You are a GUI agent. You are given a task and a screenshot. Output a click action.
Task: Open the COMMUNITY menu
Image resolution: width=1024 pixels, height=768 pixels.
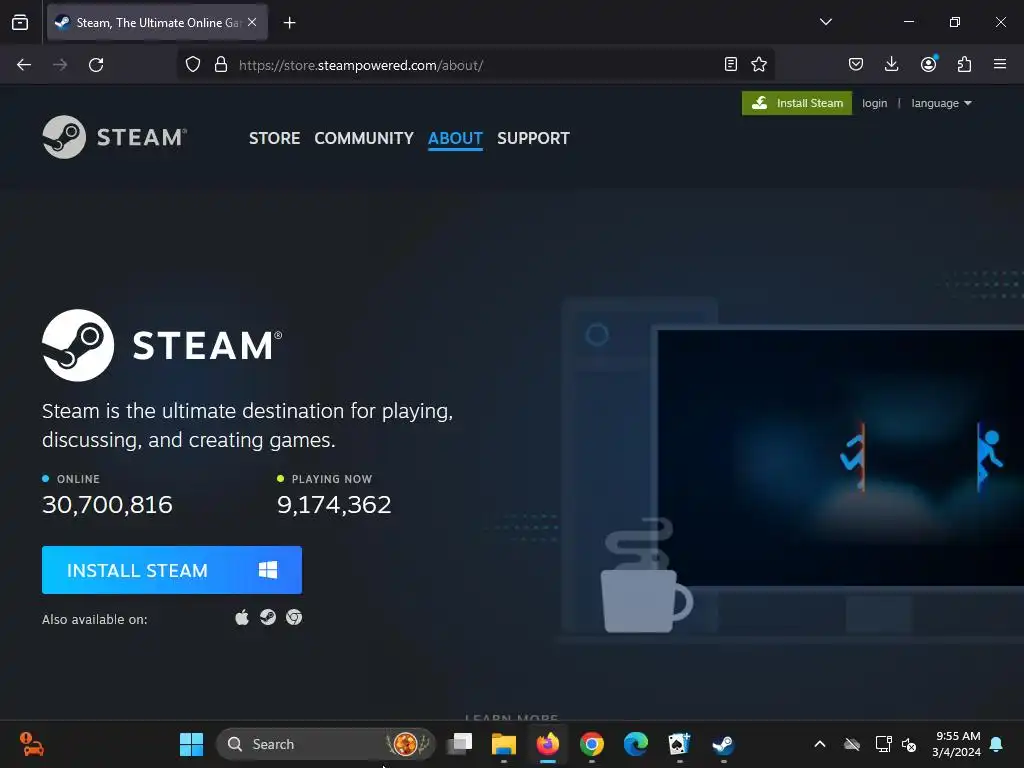click(364, 138)
